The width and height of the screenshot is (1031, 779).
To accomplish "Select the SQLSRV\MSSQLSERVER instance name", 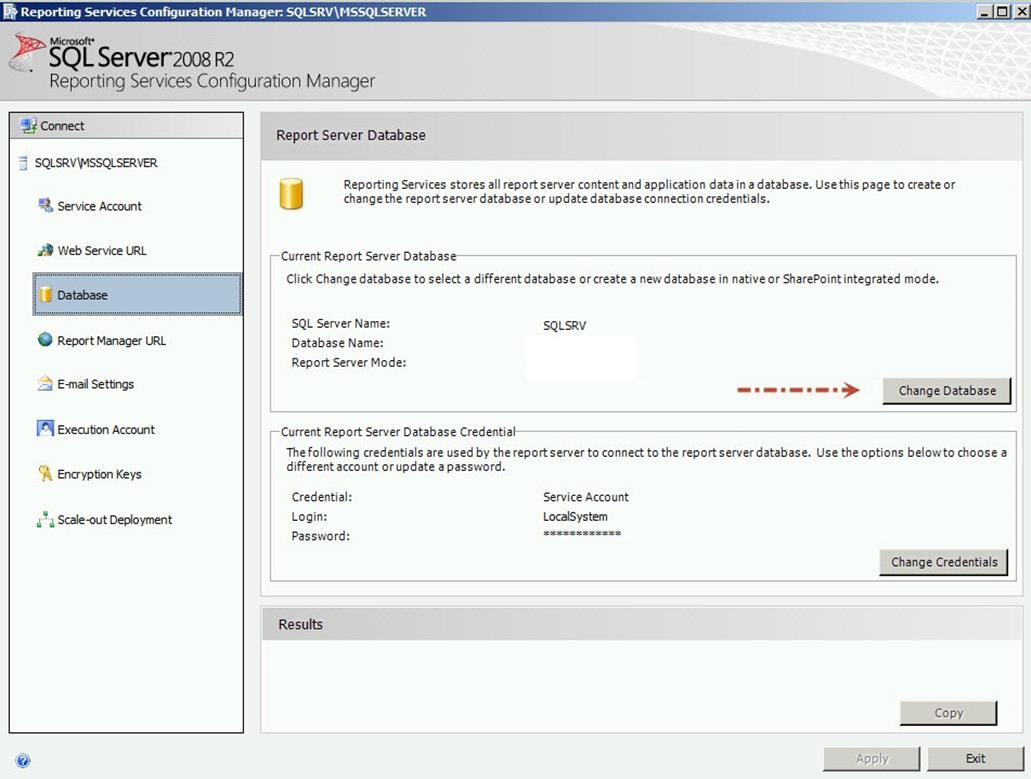I will point(96,163).
